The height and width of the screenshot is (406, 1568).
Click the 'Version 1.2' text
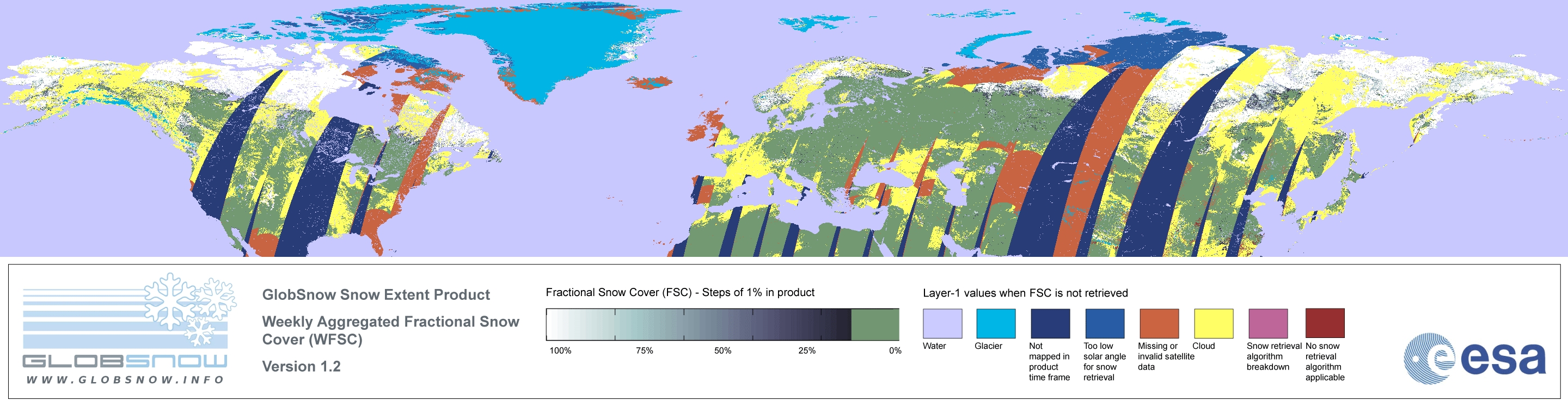click(301, 366)
